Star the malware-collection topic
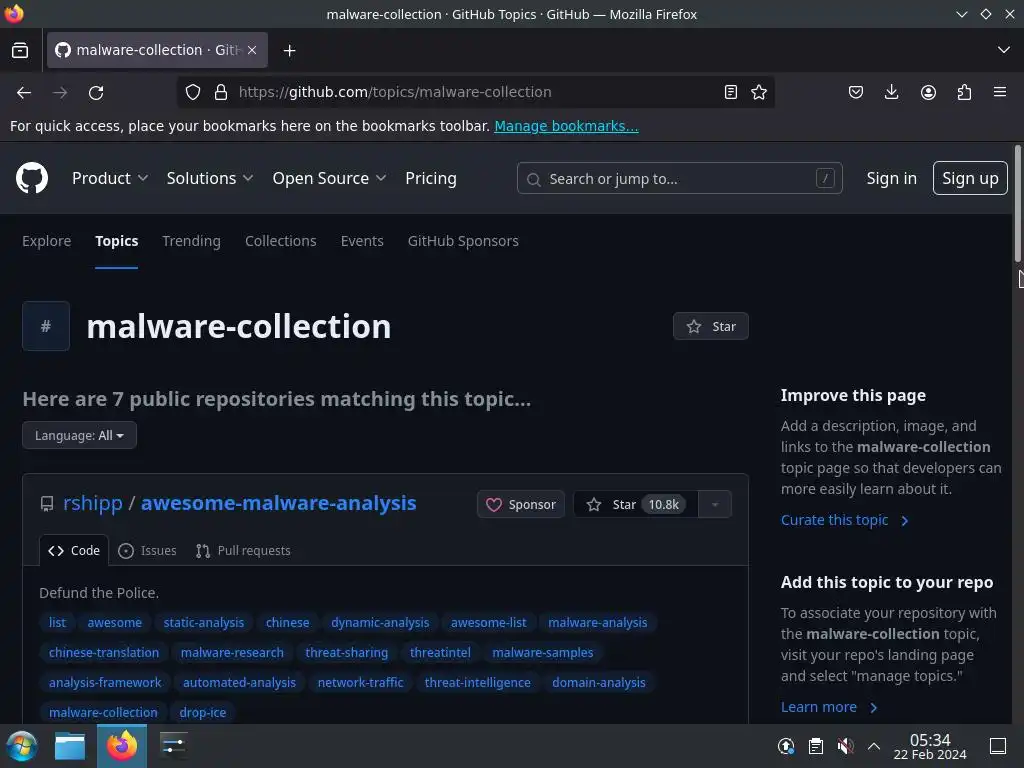 click(711, 327)
